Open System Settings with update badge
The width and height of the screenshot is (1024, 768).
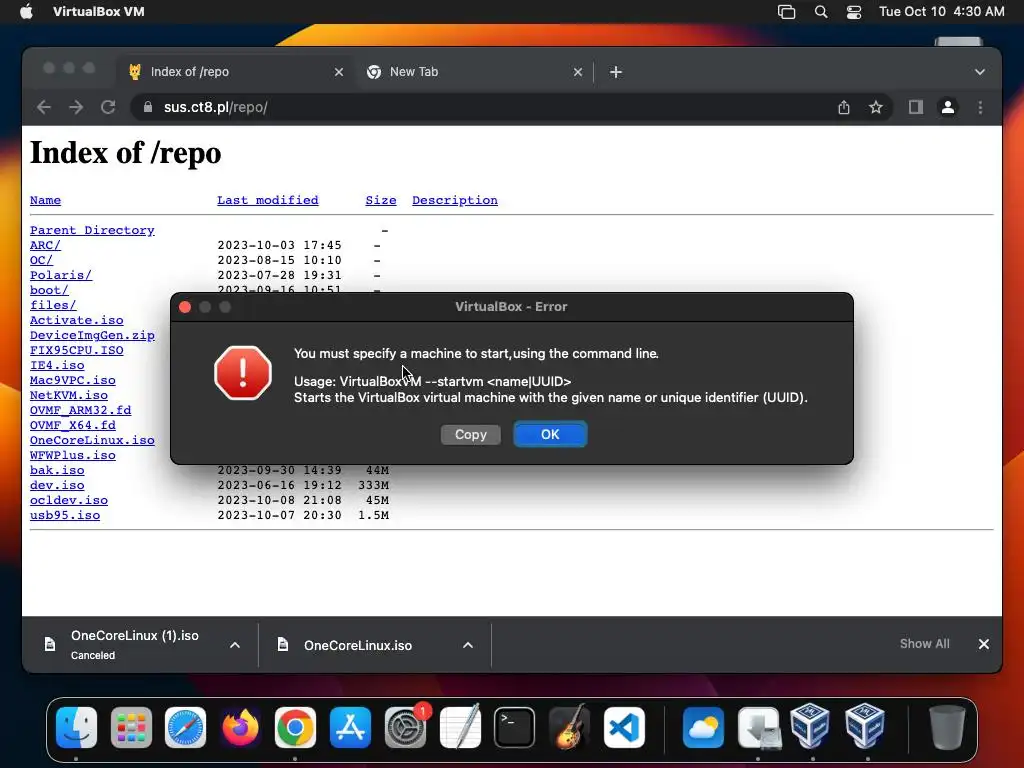[x=405, y=727]
